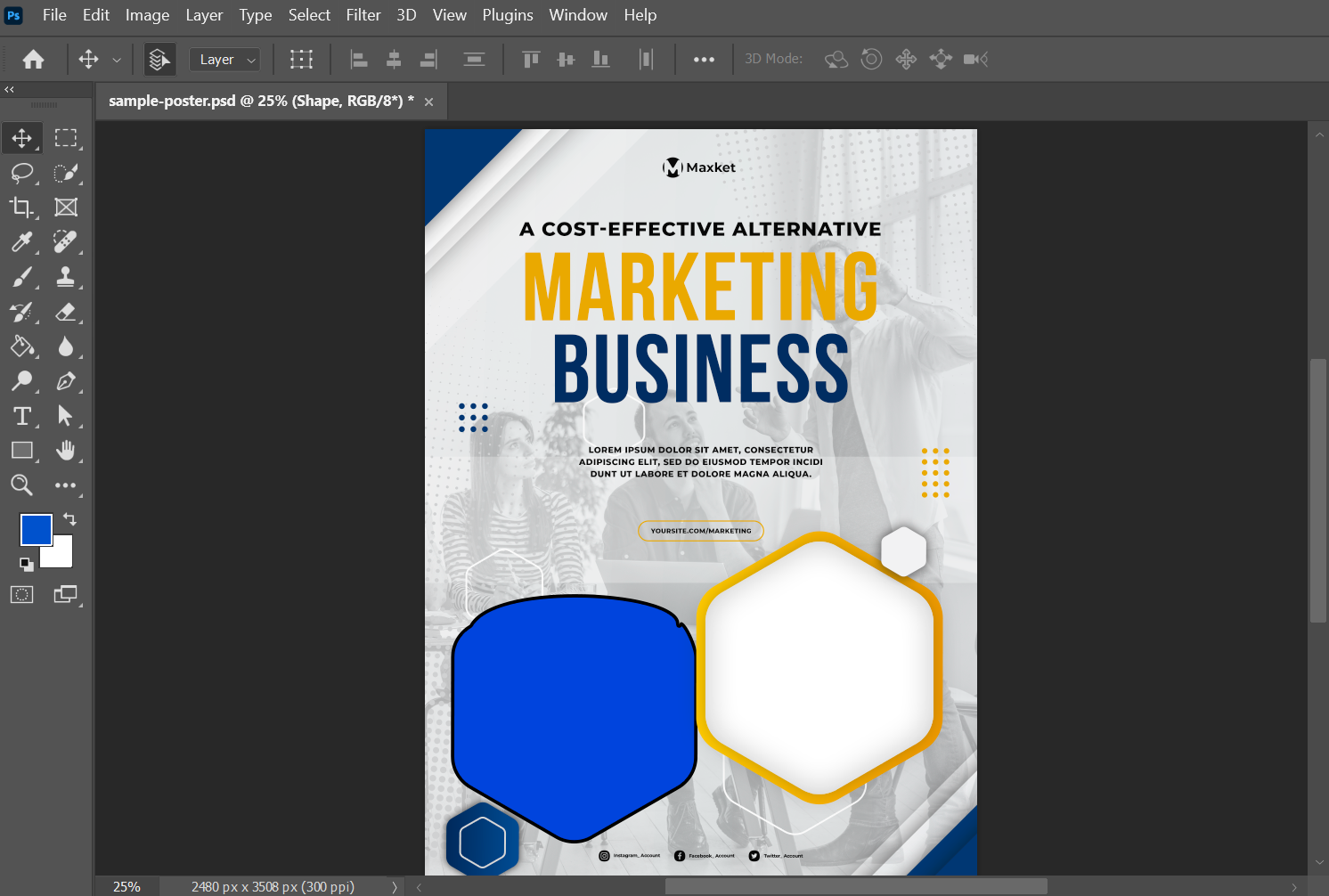Pick the Eyedropper tool

21,241
